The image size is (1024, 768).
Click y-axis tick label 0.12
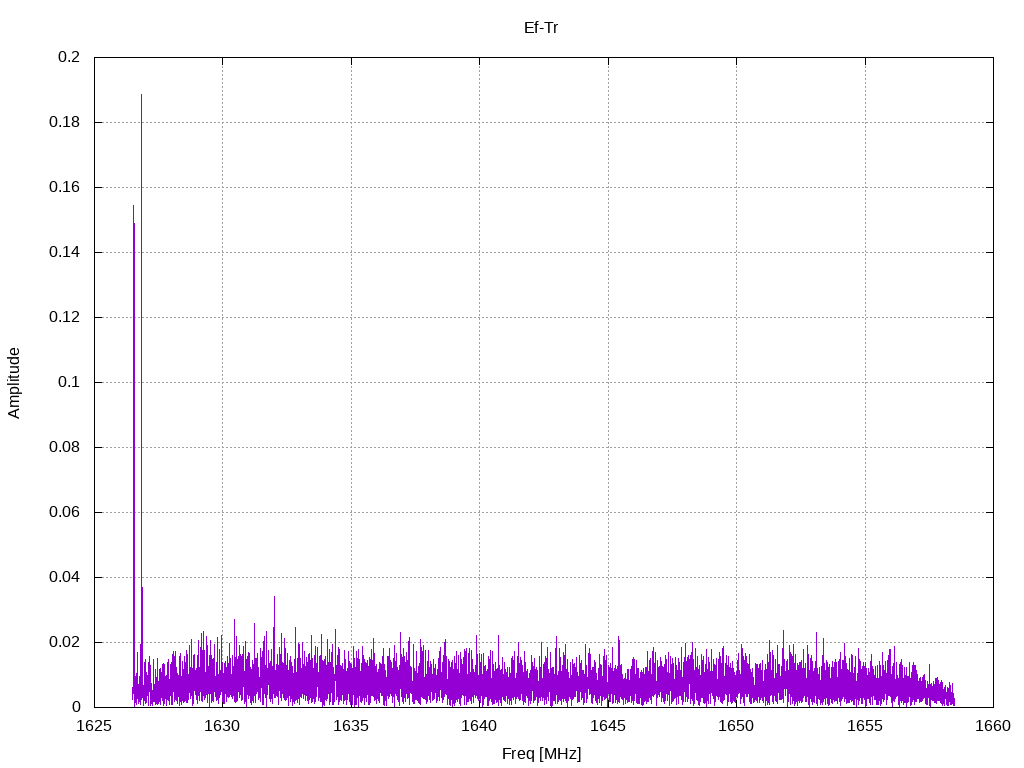[65, 317]
